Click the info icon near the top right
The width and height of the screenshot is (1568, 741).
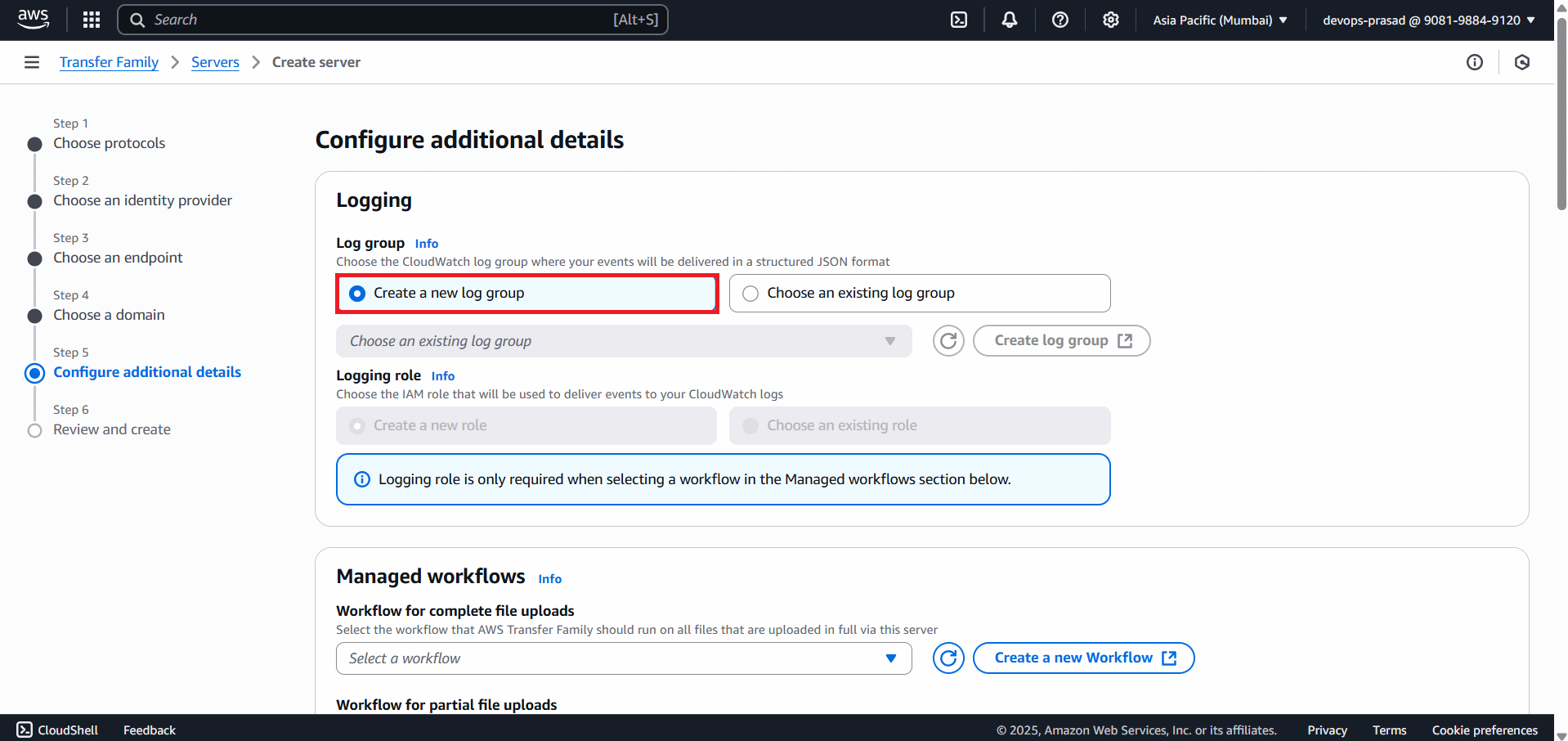(x=1474, y=62)
